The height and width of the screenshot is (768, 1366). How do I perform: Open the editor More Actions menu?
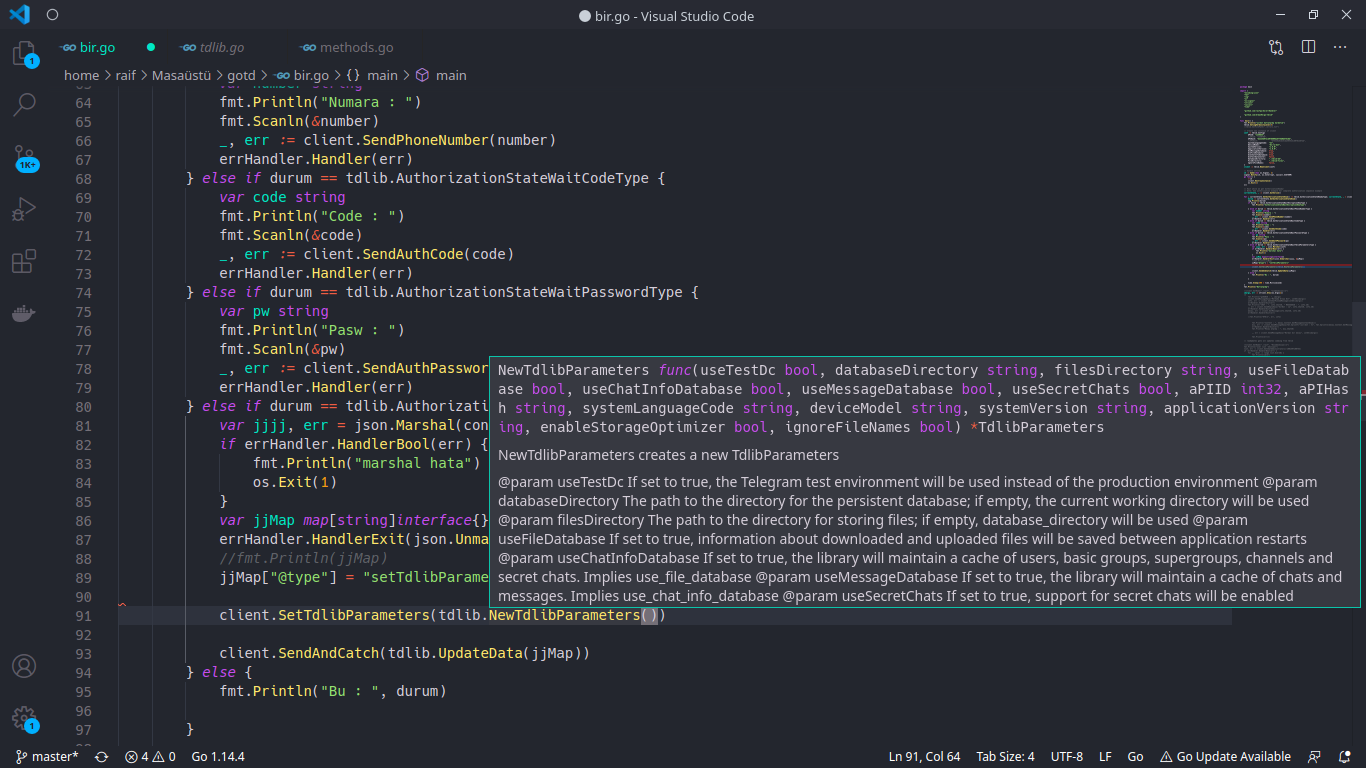click(1340, 47)
